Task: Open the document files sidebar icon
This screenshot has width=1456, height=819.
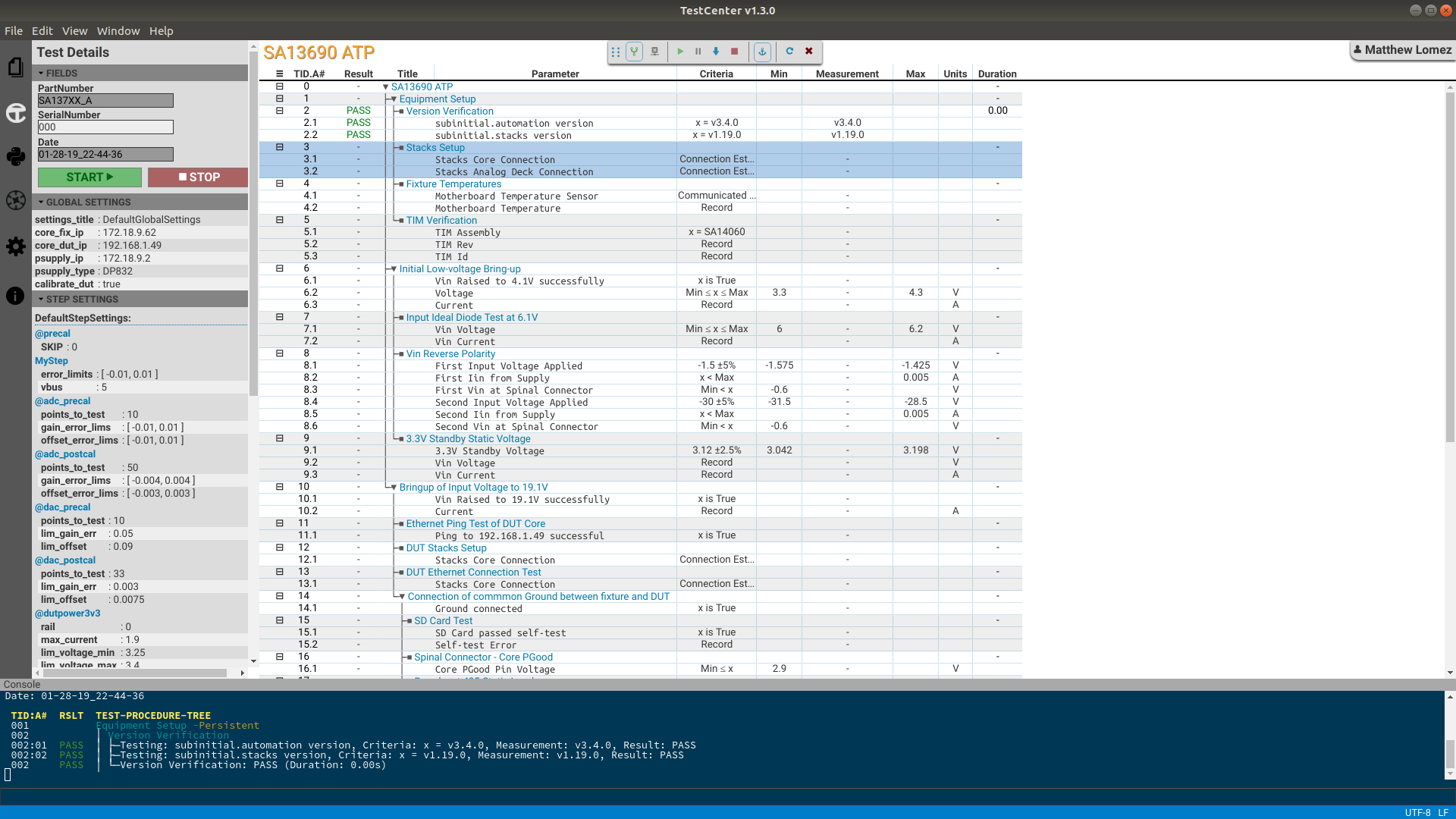Action: click(x=16, y=67)
